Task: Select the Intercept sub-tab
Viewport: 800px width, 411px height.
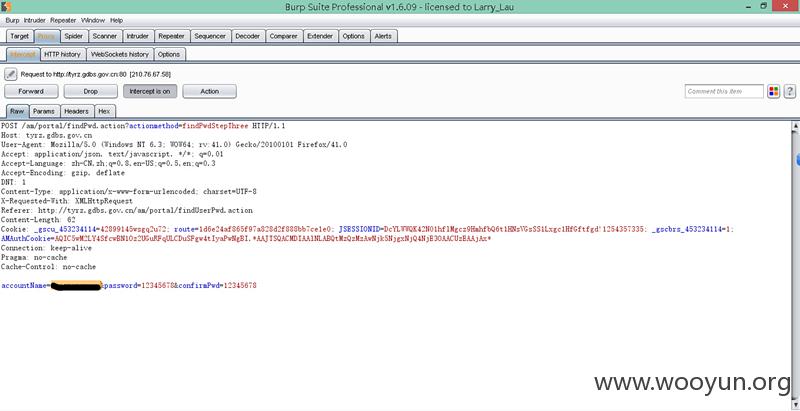Action: click(x=22, y=54)
